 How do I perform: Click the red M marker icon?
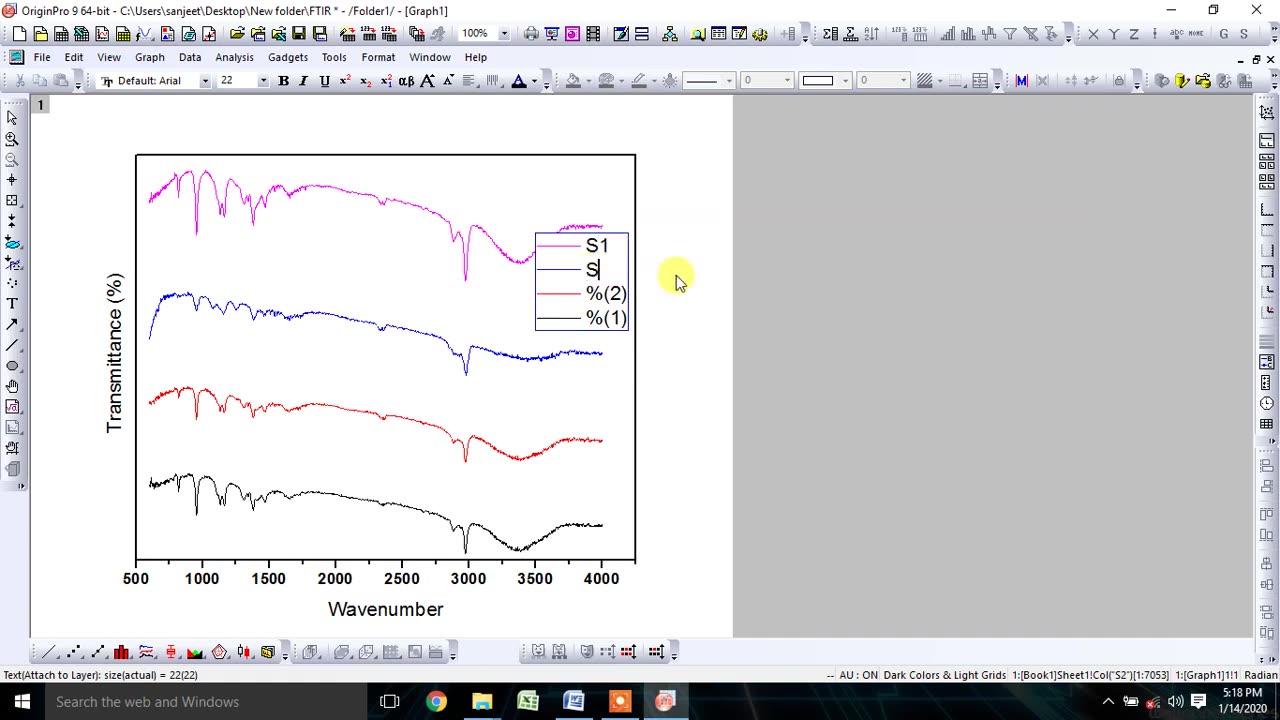[x=1021, y=81]
